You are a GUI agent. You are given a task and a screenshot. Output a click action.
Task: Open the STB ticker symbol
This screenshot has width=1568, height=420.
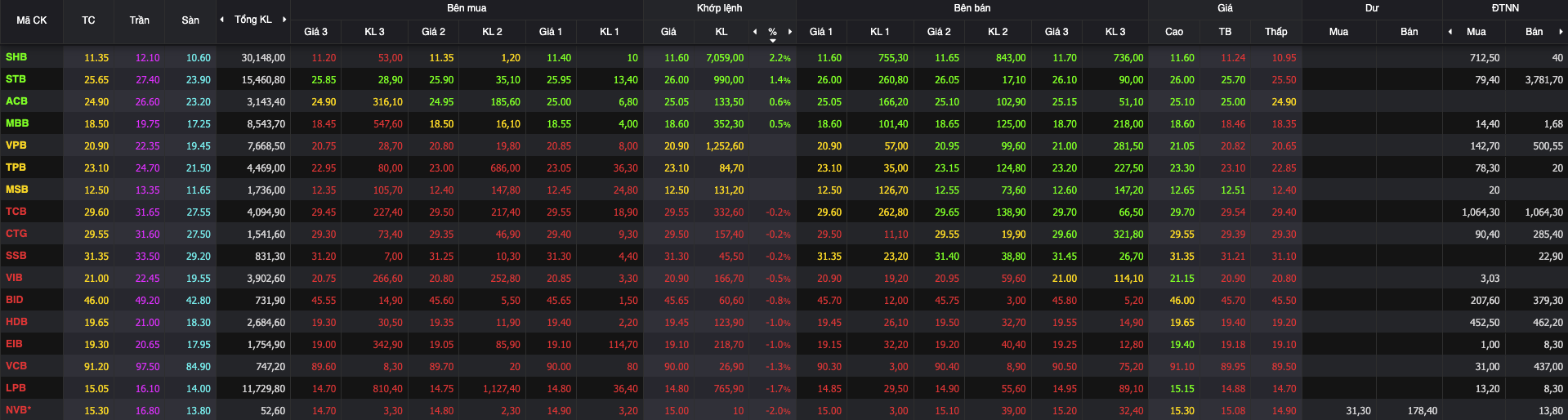[16, 79]
